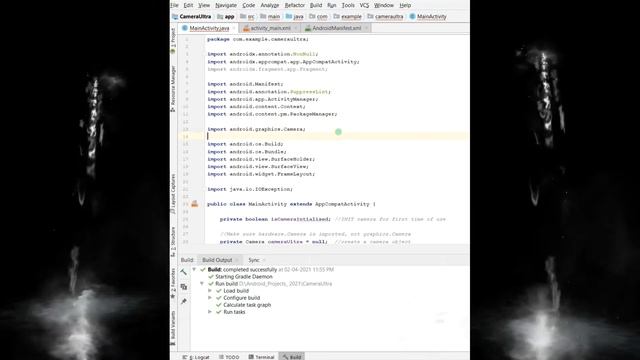Viewport: 640px width, 360px height.
Task: Click the cameraultra package breadcrumb
Action: pos(385,17)
